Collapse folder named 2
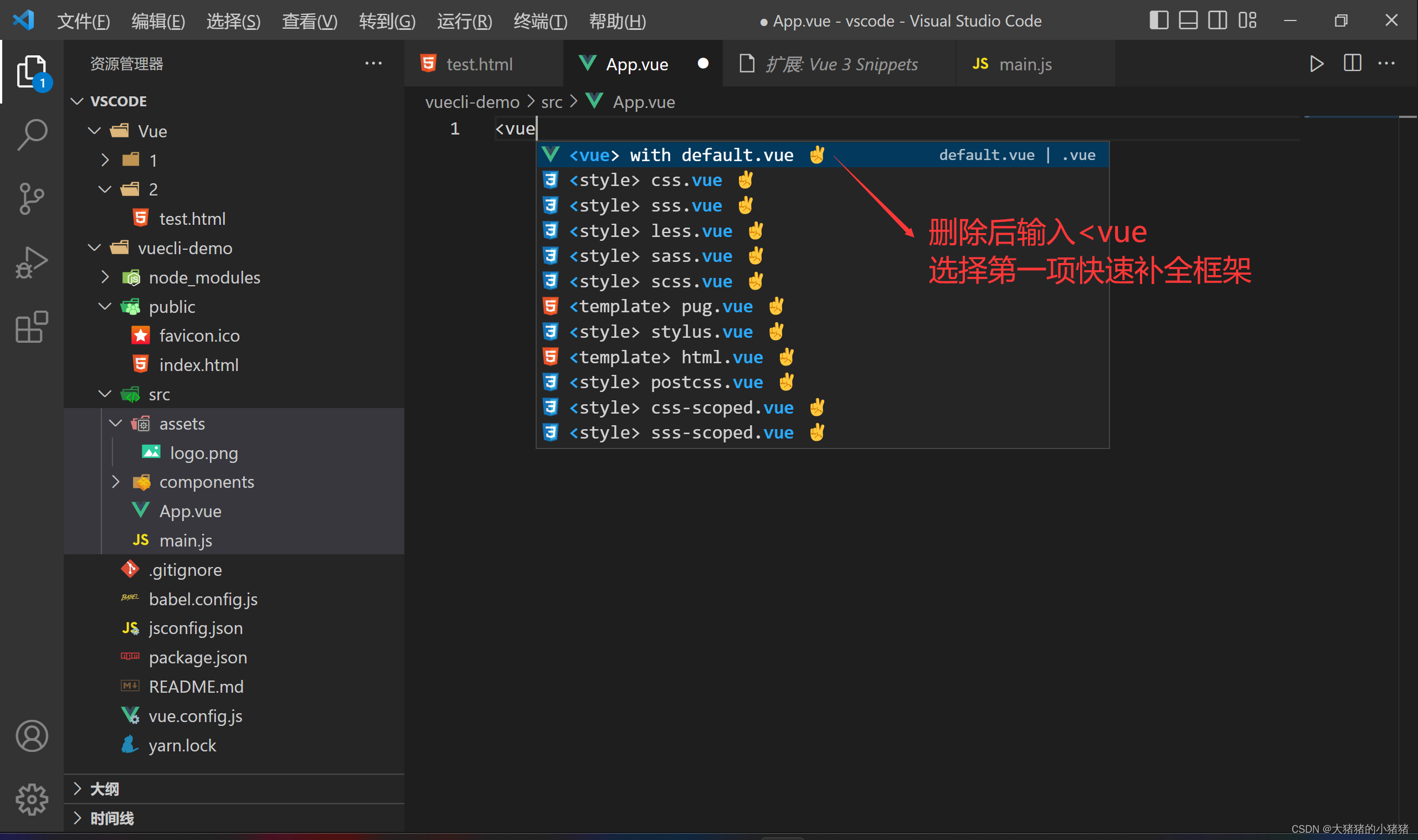This screenshot has height=840, width=1418. (x=105, y=189)
